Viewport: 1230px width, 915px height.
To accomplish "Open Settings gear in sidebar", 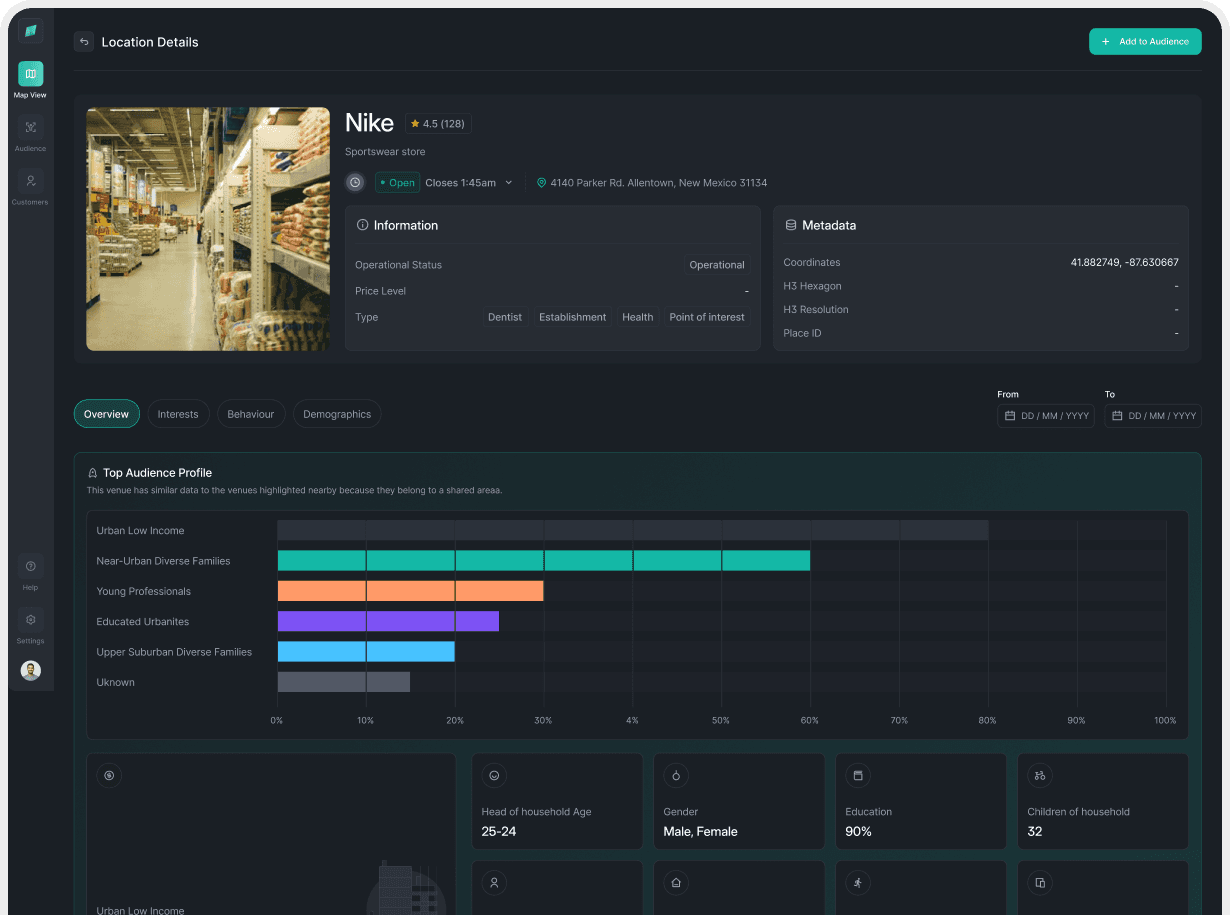I will click(30, 620).
